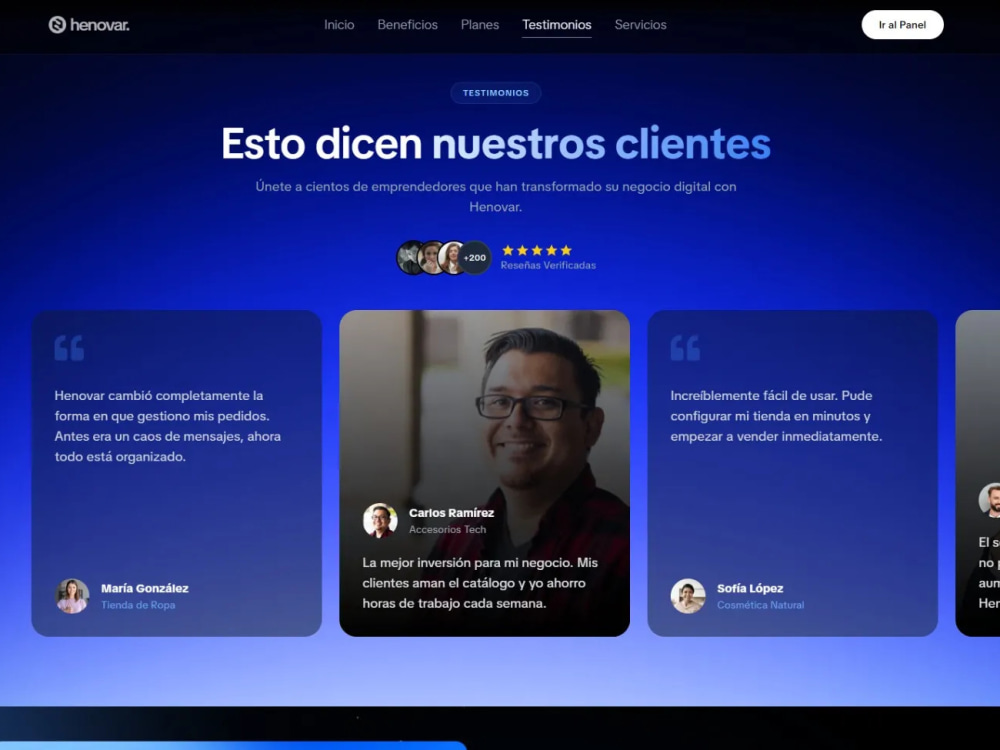Click the henovar brand wordmark
This screenshot has height=750, width=1000.
coord(99,25)
